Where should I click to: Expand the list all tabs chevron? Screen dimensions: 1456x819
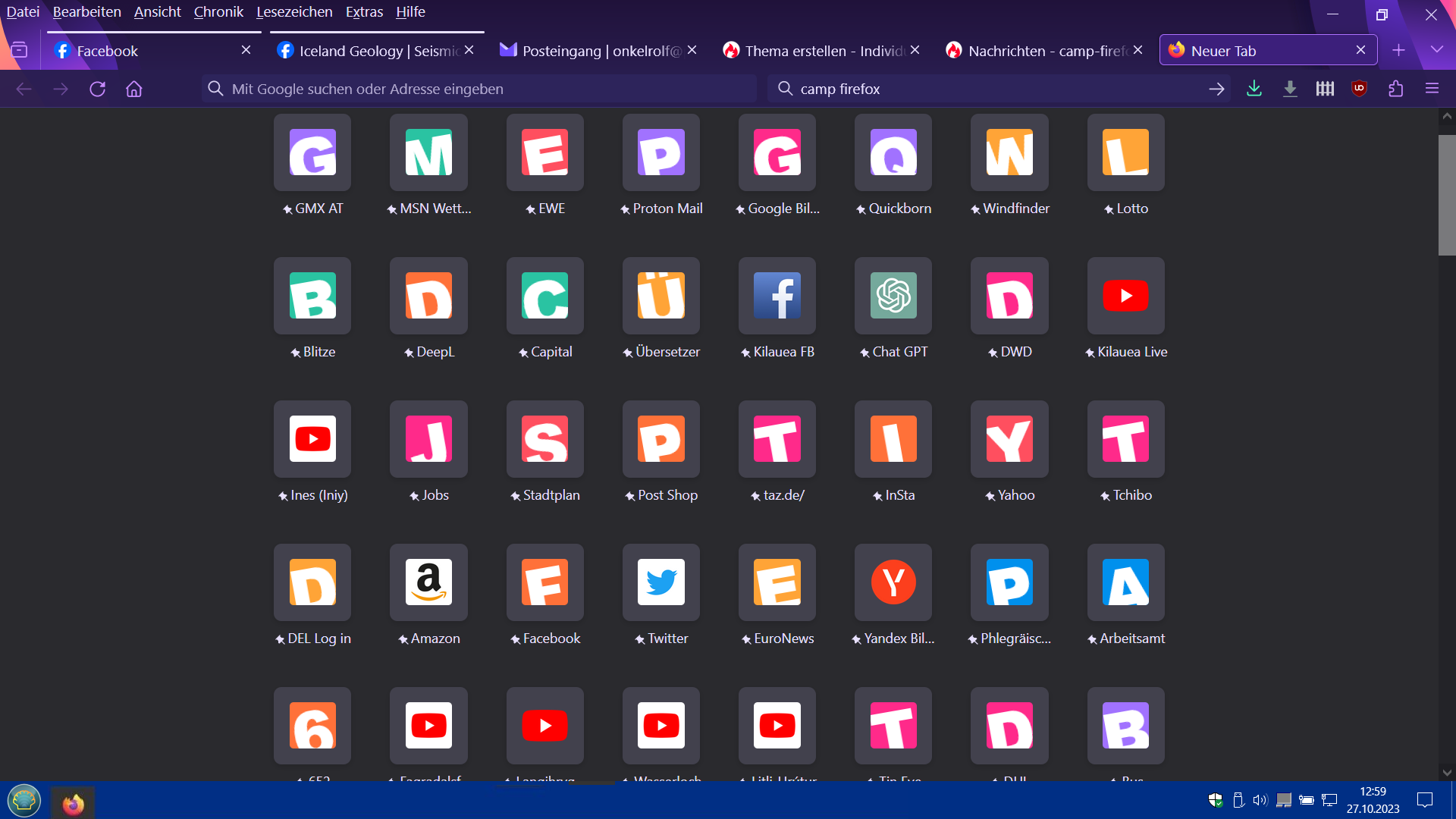(x=1436, y=50)
